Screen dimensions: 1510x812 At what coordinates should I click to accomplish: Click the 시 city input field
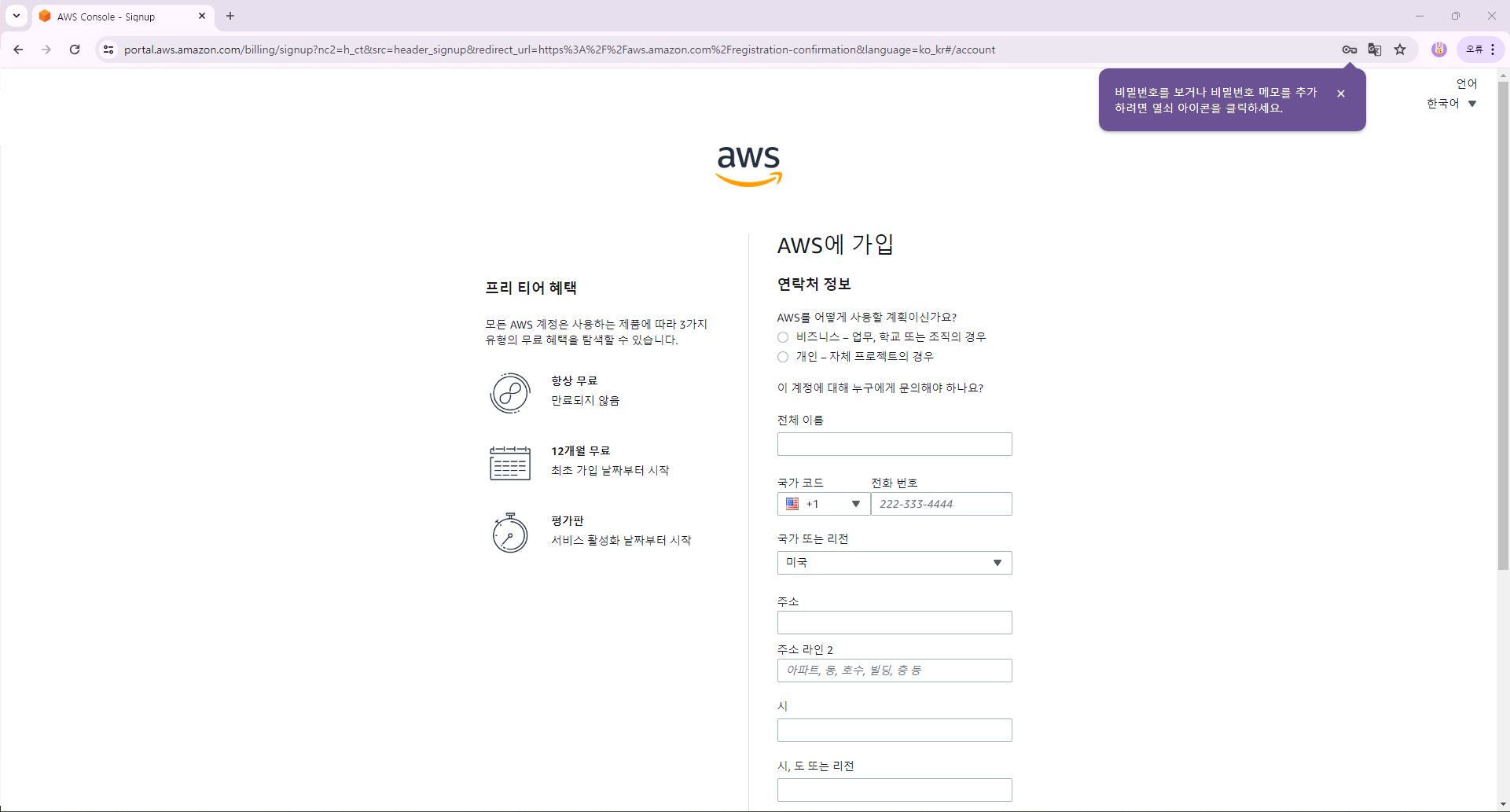click(x=895, y=730)
